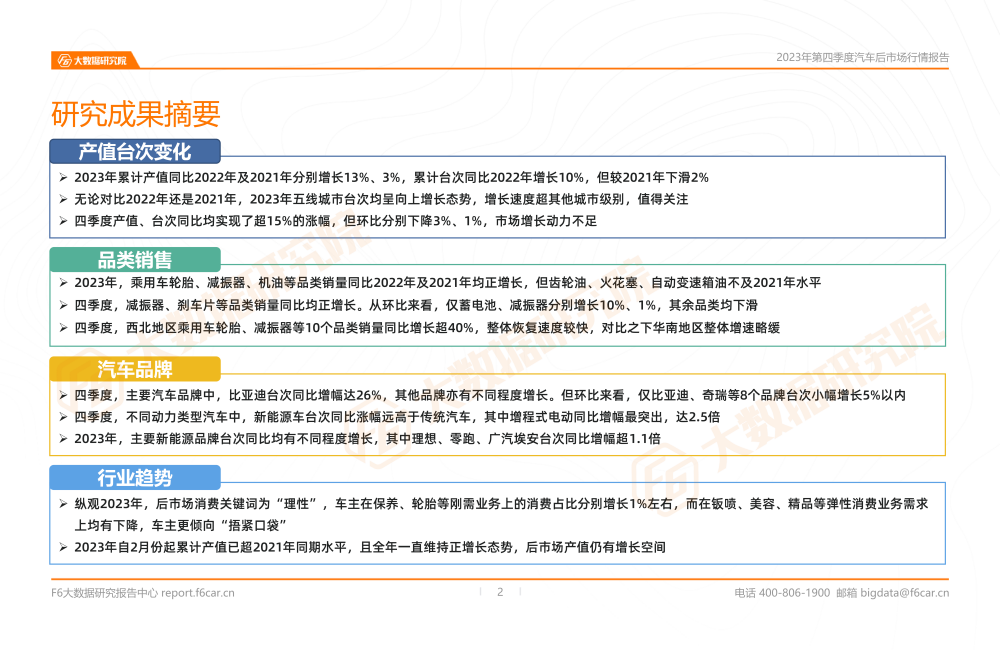
Task: Click the arrow bullet before 2023年累计产值同比
Action: [x=64, y=177]
